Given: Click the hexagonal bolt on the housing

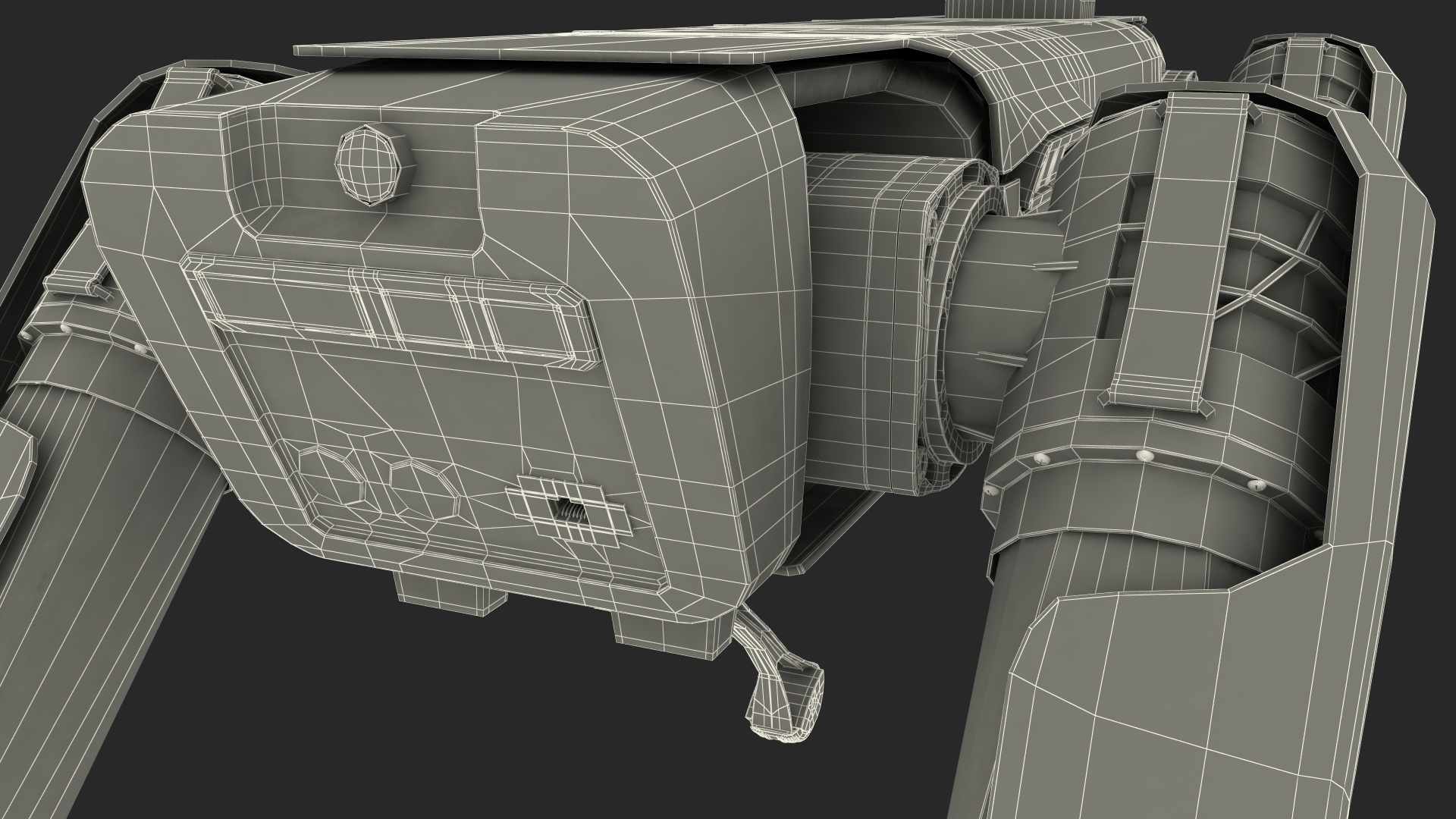Looking at the screenshot, I should (367, 166).
